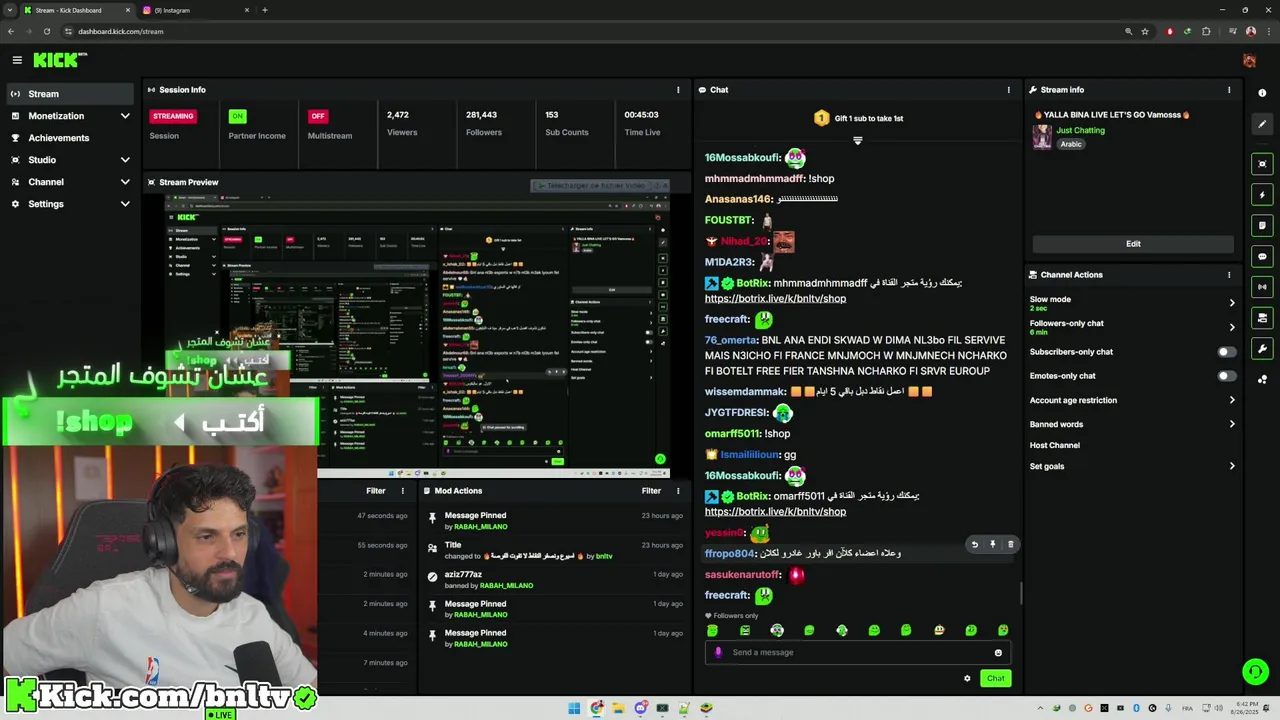Open Set goals chevron

click(x=1231, y=466)
